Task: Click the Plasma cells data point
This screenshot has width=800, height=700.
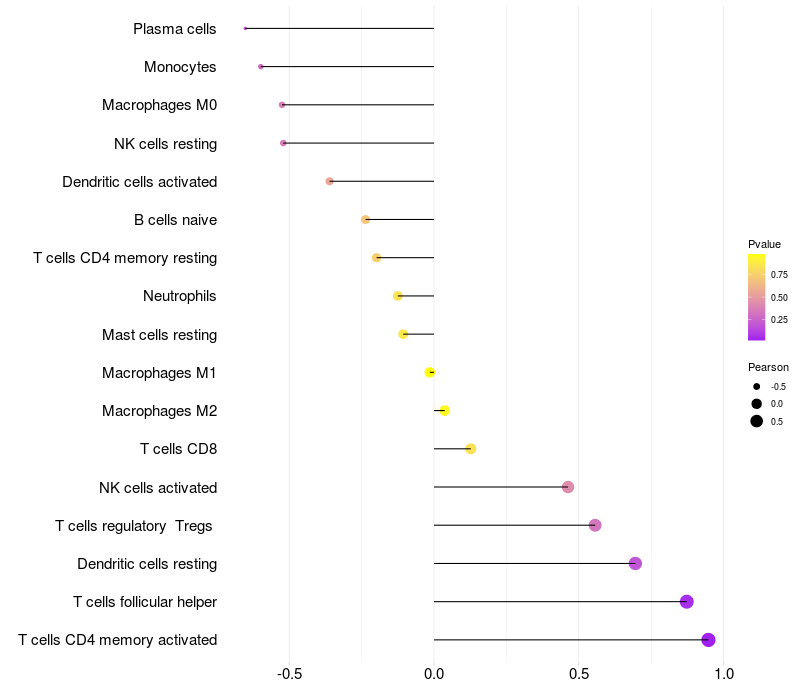Action: click(x=245, y=29)
